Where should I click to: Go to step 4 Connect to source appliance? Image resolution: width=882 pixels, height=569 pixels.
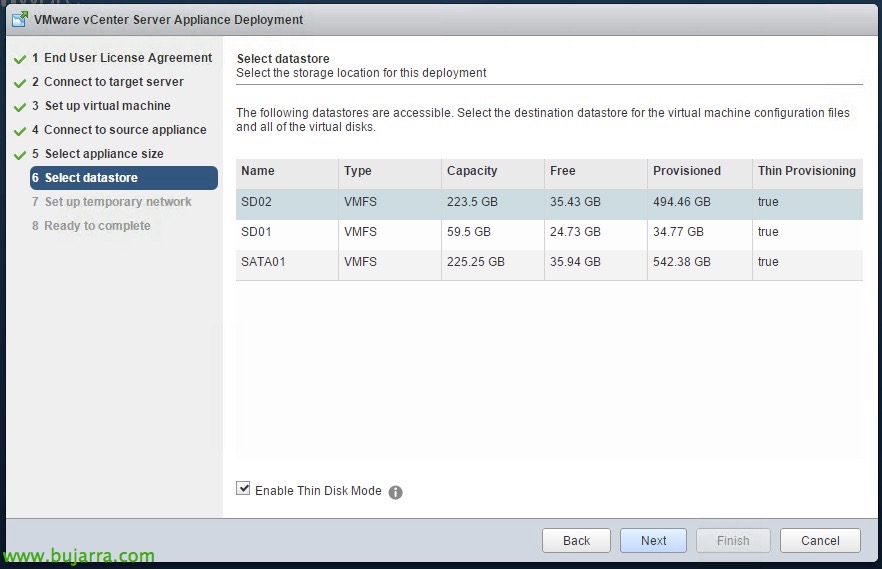(x=119, y=130)
